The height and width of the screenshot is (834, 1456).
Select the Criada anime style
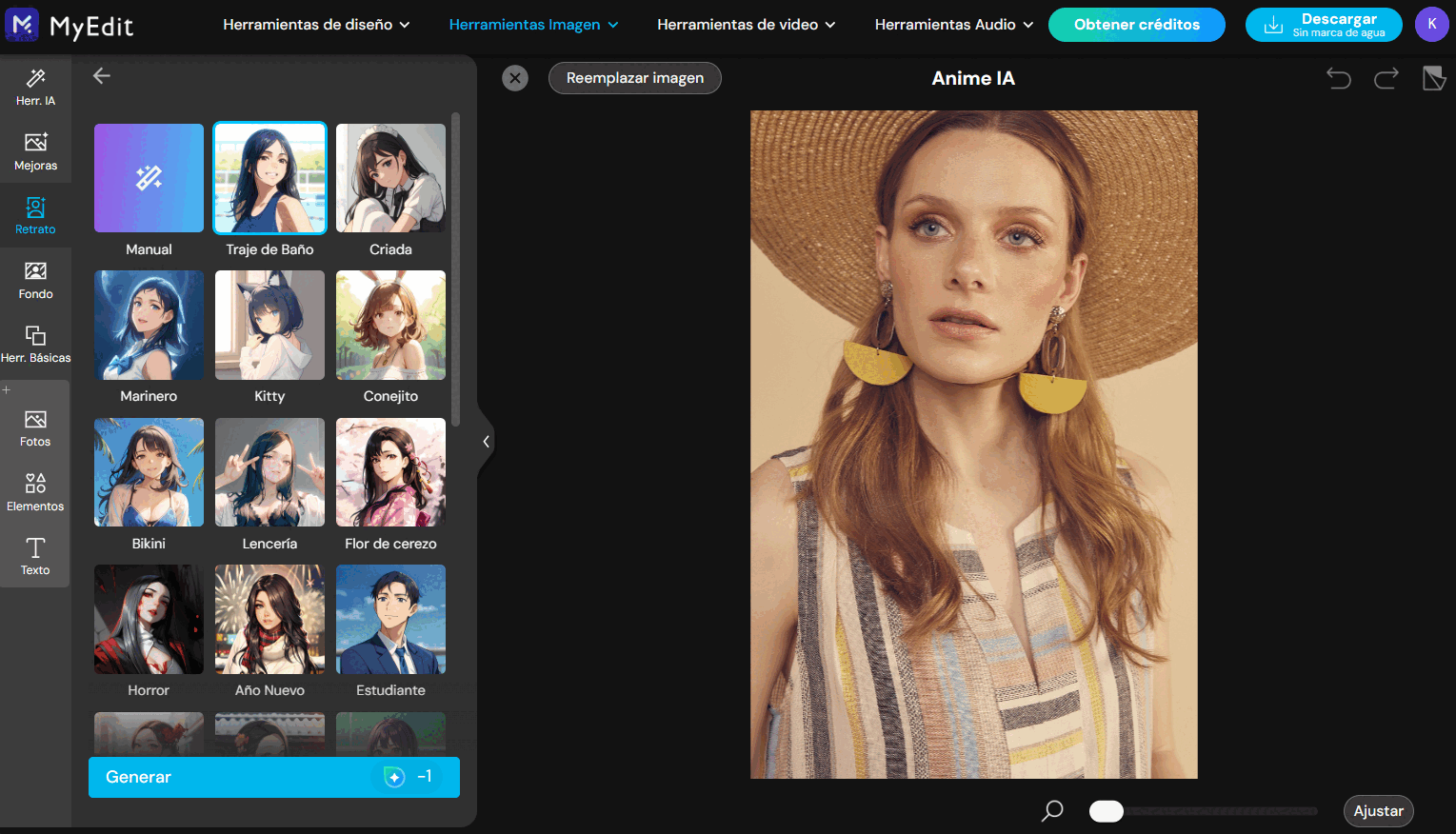click(x=390, y=178)
